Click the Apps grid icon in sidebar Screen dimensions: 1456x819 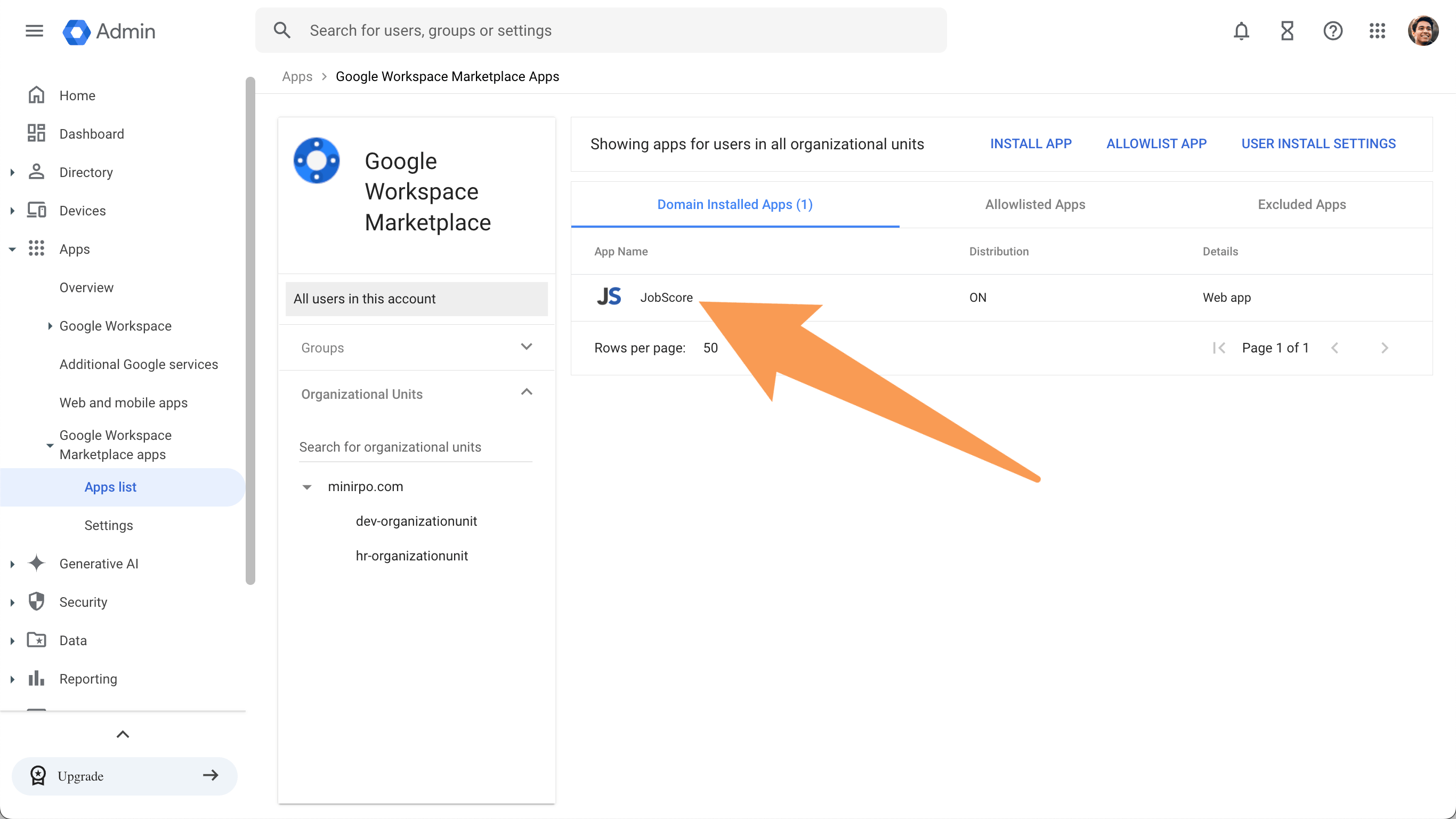click(x=37, y=248)
